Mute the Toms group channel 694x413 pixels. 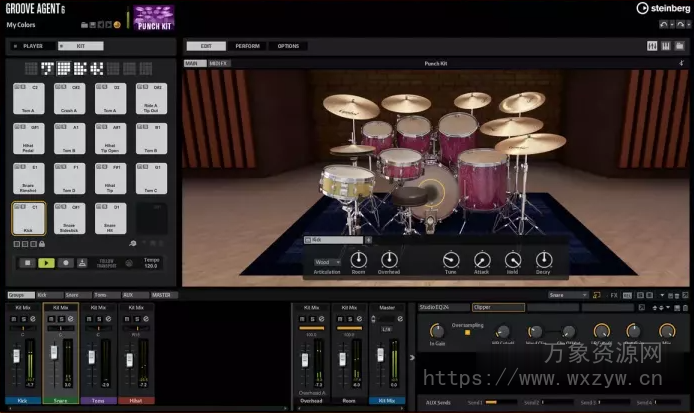(89, 319)
